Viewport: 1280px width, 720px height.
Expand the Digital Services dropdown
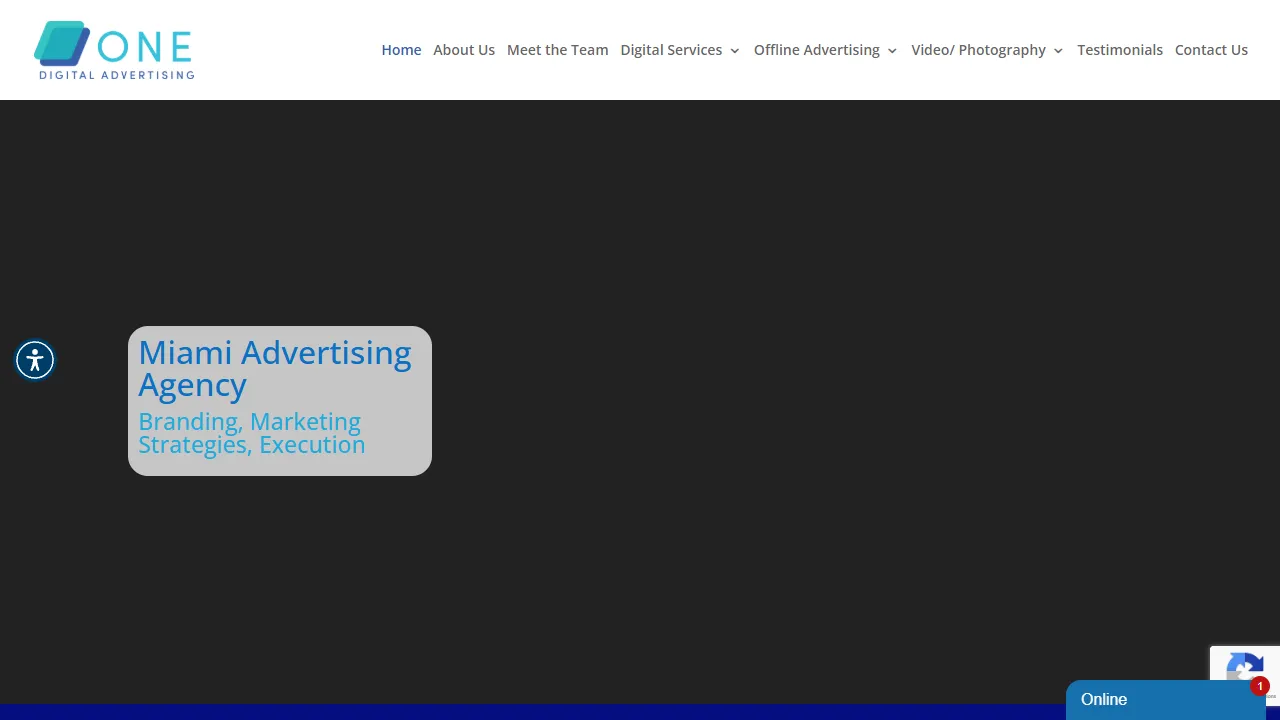coord(671,50)
